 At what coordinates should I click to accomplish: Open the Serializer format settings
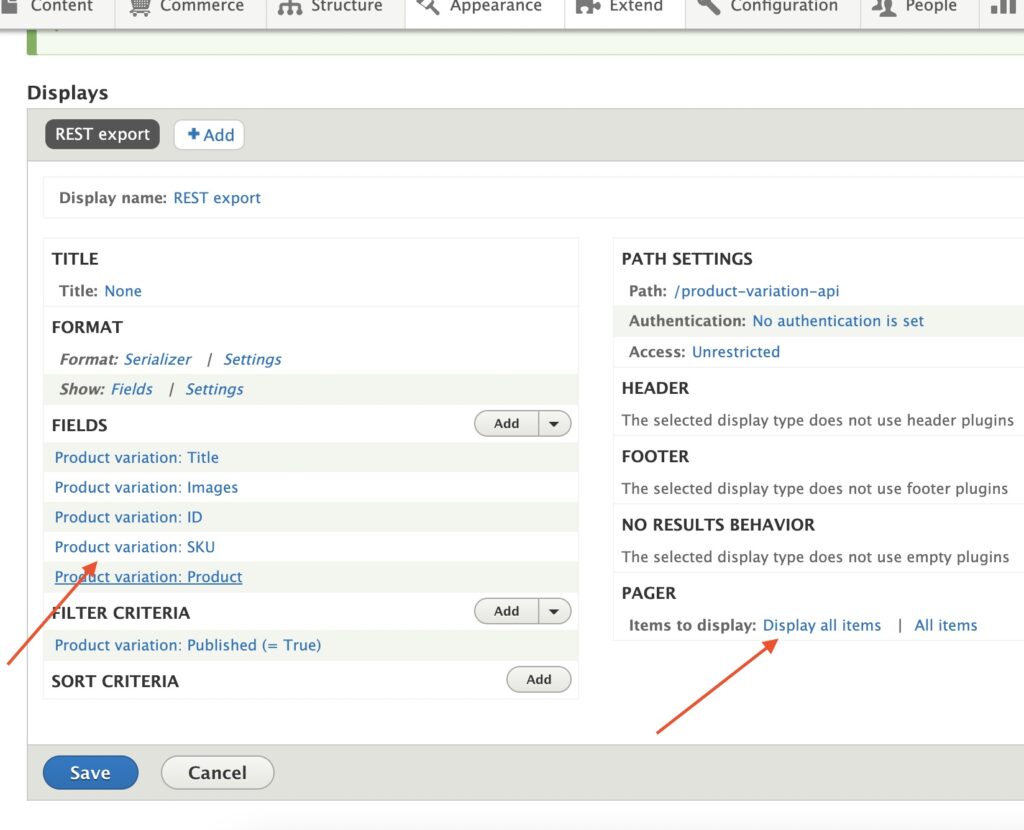(252, 358)
